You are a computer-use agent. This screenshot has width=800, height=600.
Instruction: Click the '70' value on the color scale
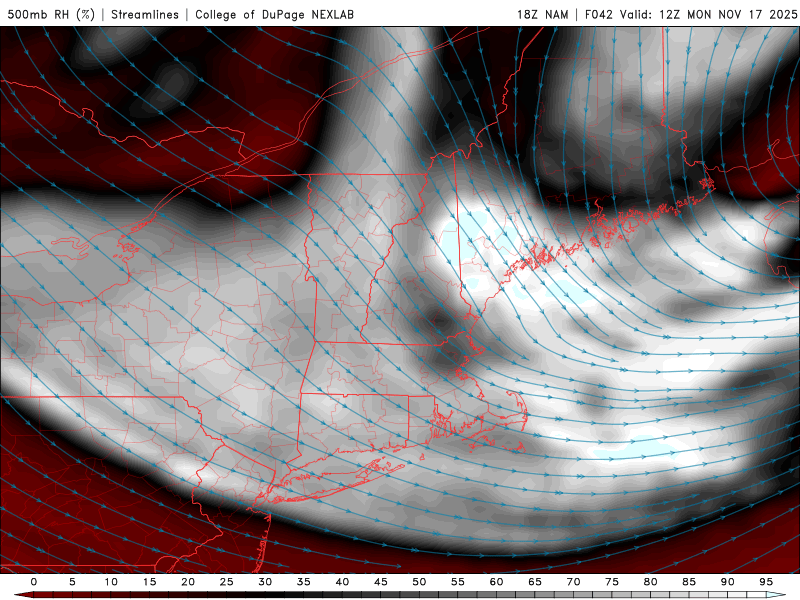point(573,582)
